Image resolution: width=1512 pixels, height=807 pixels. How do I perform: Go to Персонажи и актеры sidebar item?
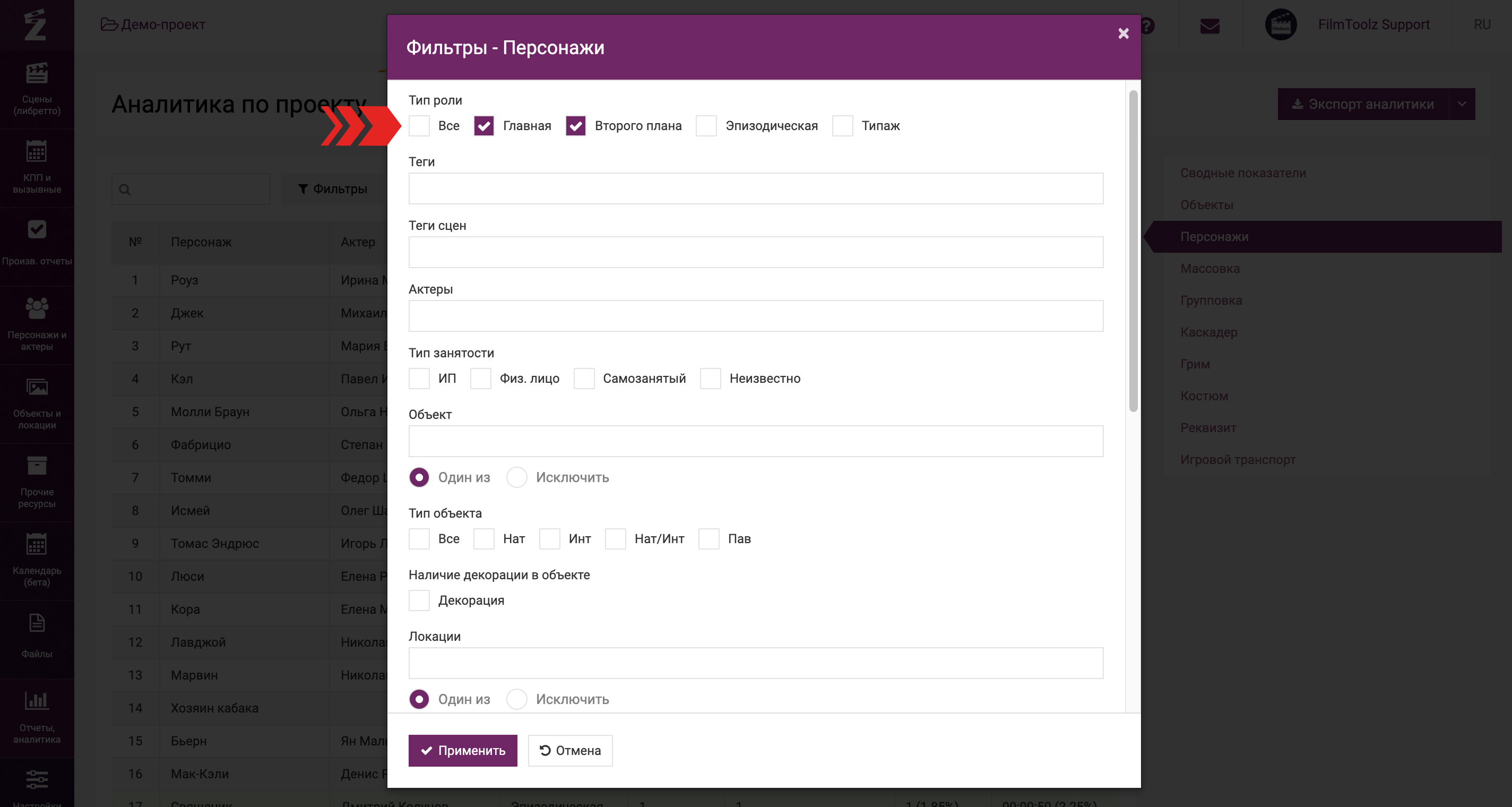point(37,325)
